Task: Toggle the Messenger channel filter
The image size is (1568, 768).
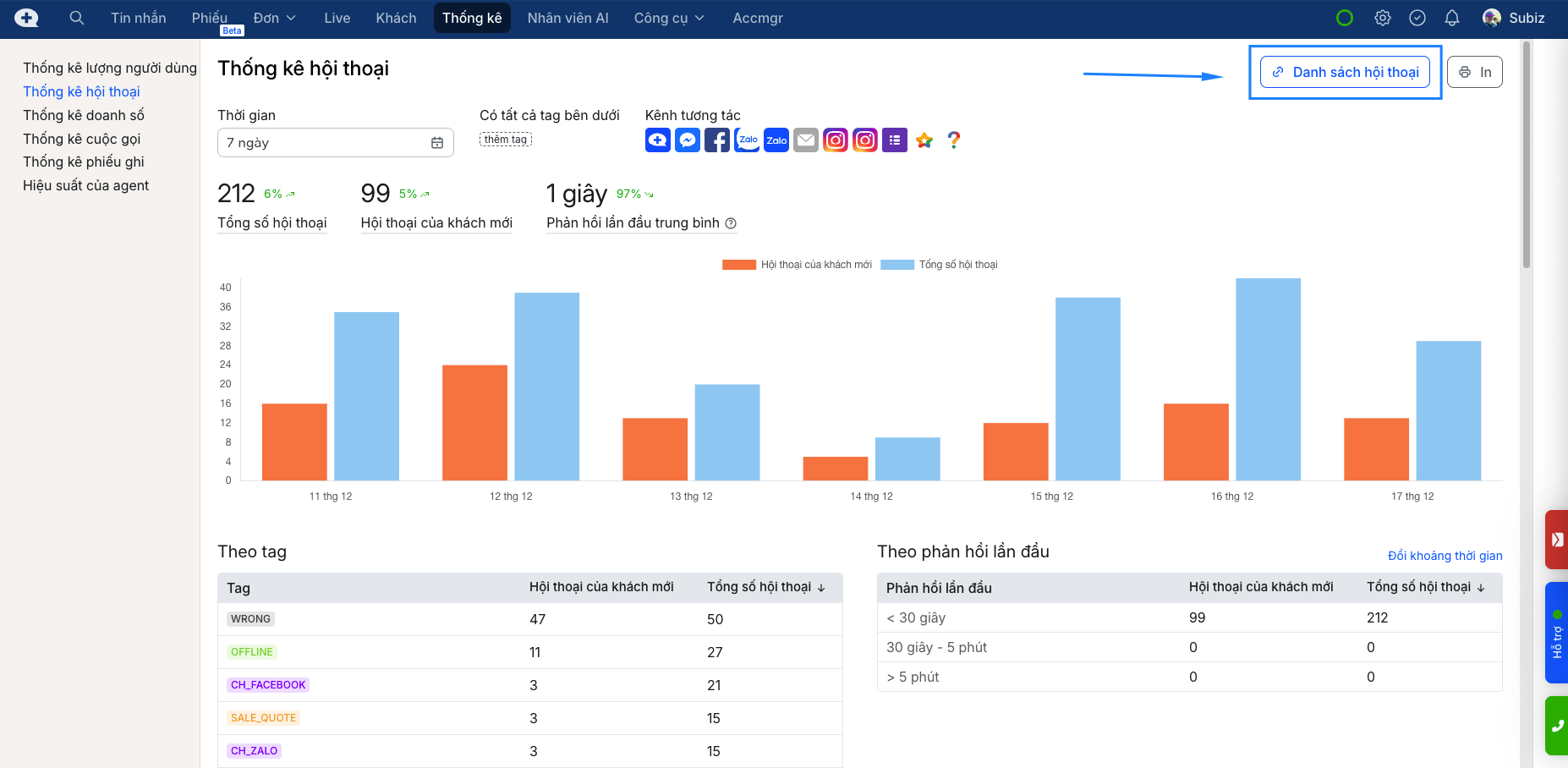Action: pos(688,140)
